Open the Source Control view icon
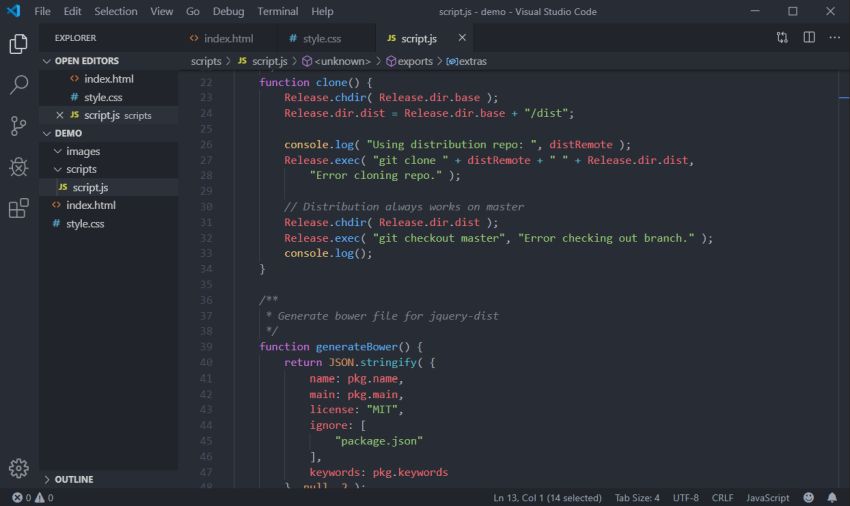 18,126
